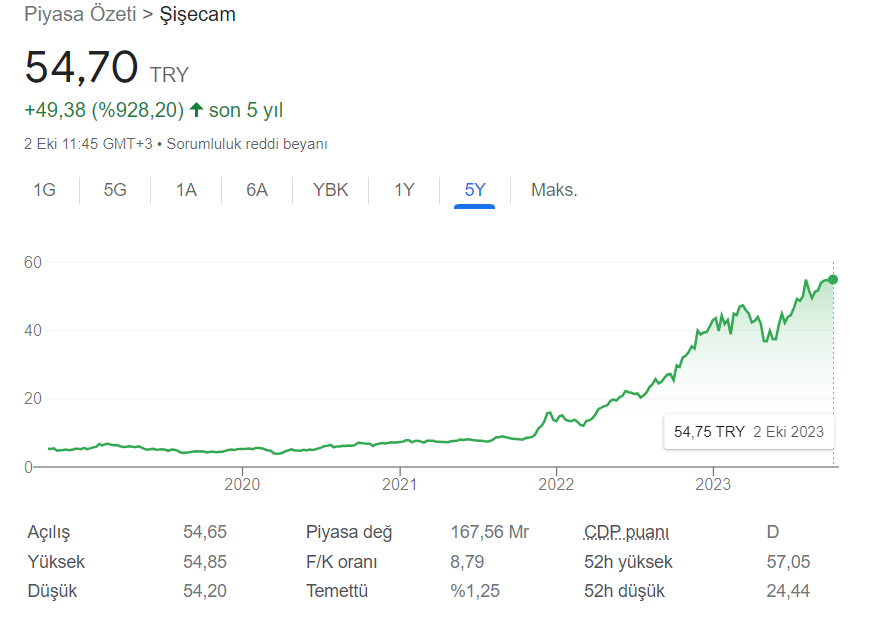
Task: Click the 2022 label on the chart axis
Action: point(556,485)
